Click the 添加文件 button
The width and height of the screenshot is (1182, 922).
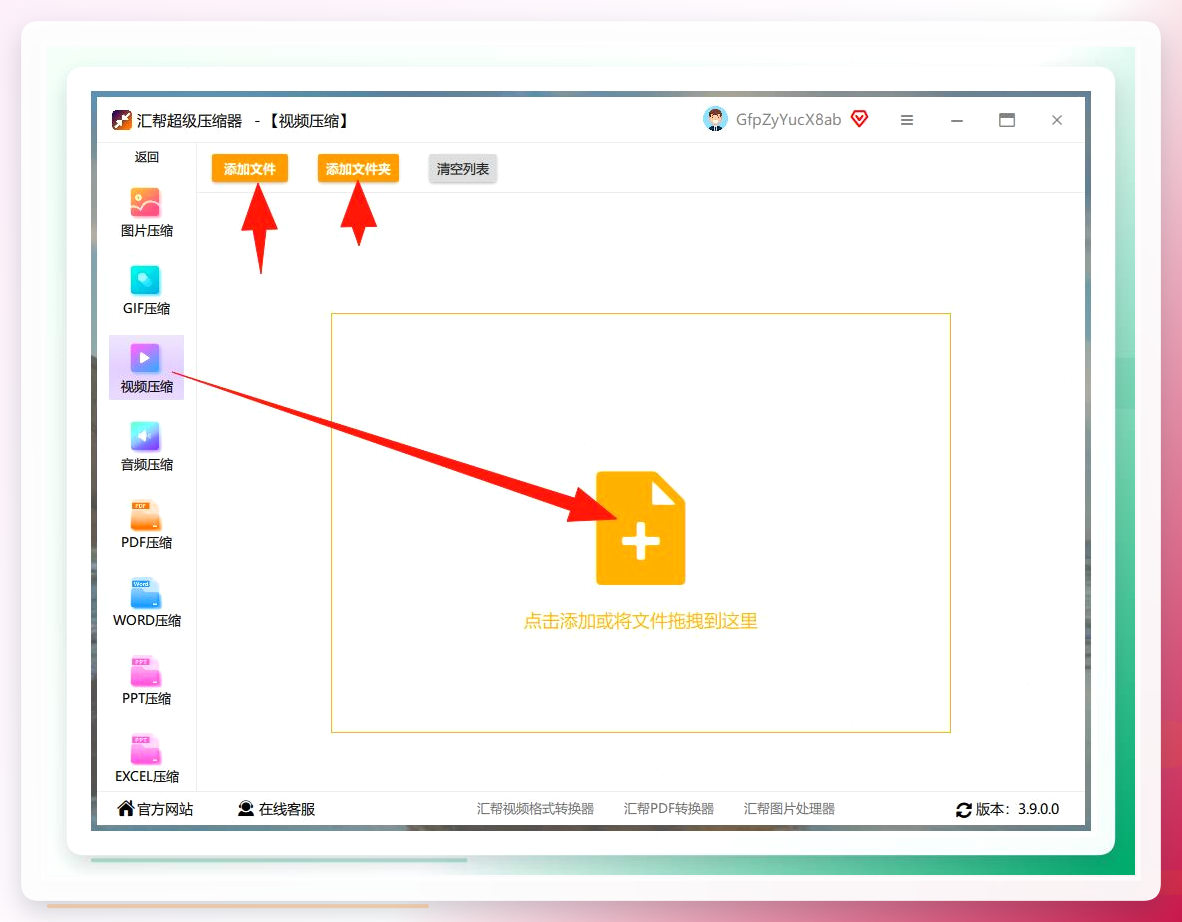pyautogui.click(x=250, y=169)
